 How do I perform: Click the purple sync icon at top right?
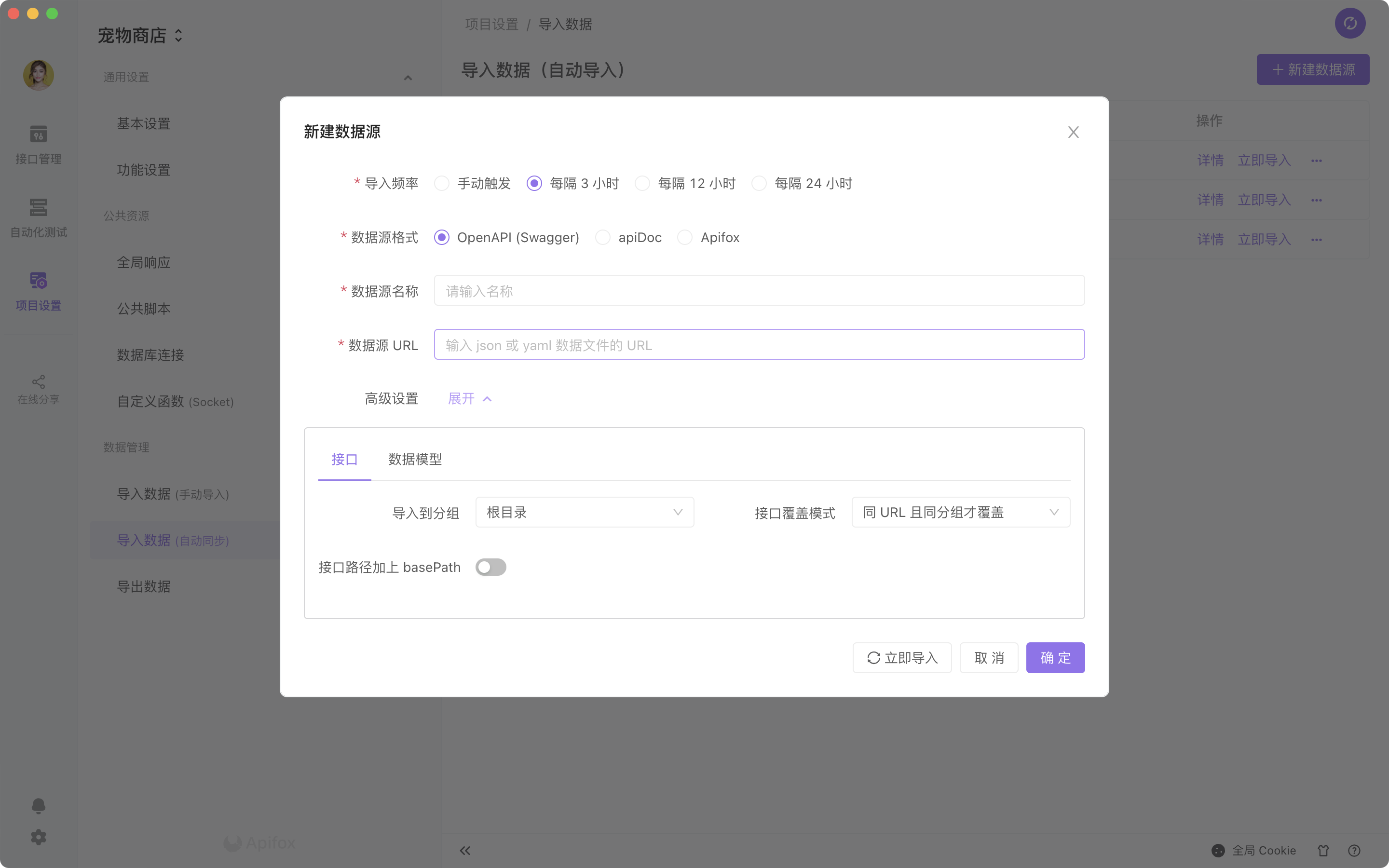pyautogui.click(x=1350, y=23)
